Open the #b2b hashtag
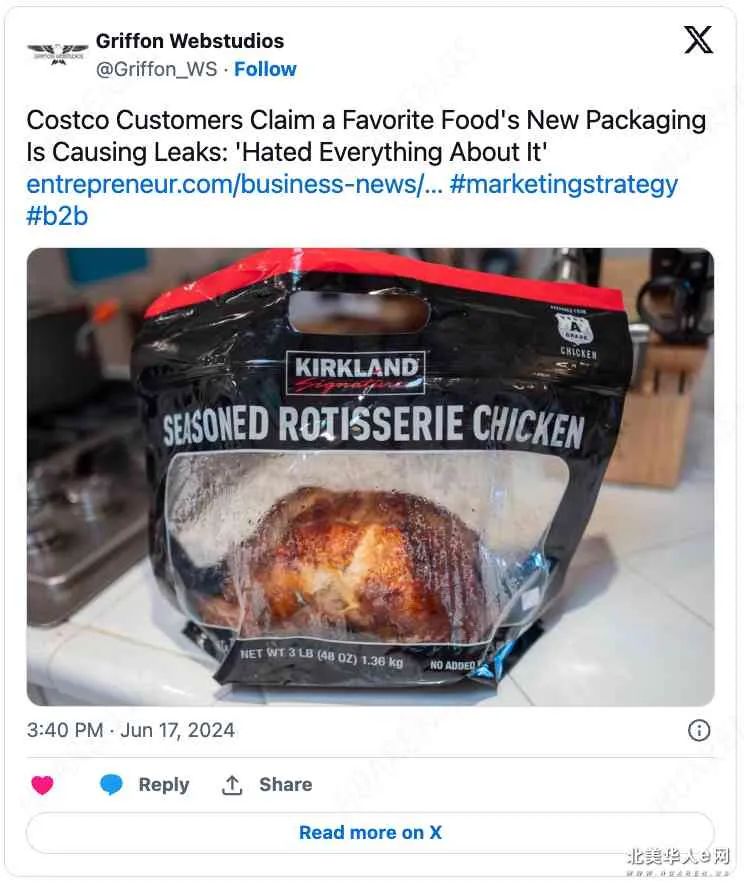Viewport: 744px width, 884px height. point(57,216)
